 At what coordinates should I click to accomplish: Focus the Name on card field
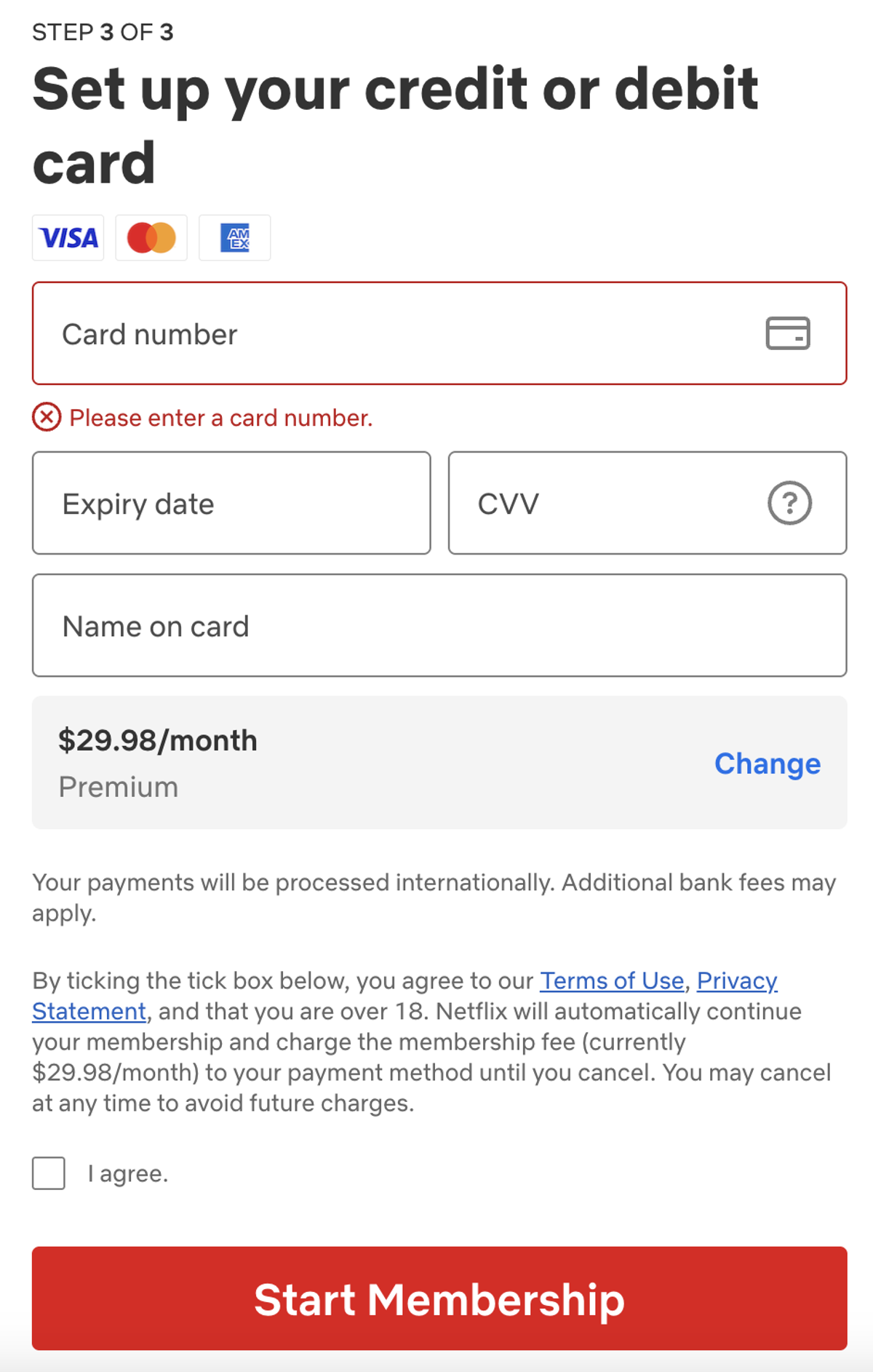[x=439, y=625]
